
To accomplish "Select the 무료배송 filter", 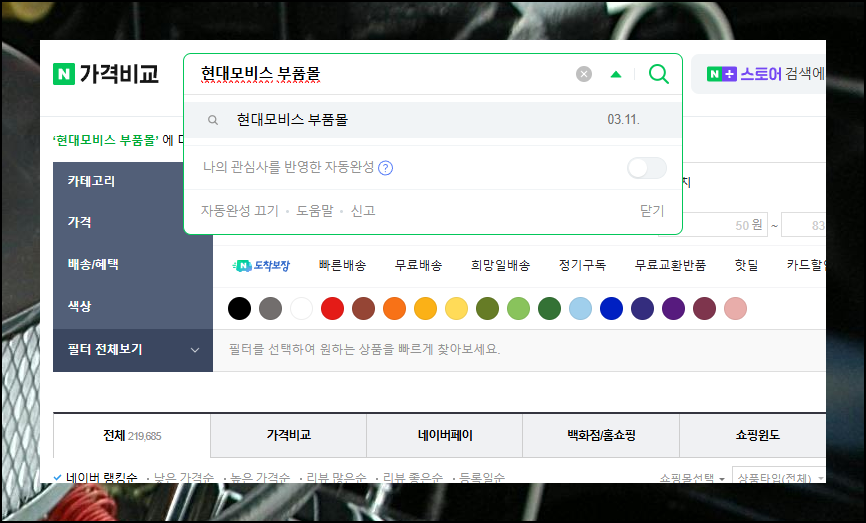I will point(419,266).
